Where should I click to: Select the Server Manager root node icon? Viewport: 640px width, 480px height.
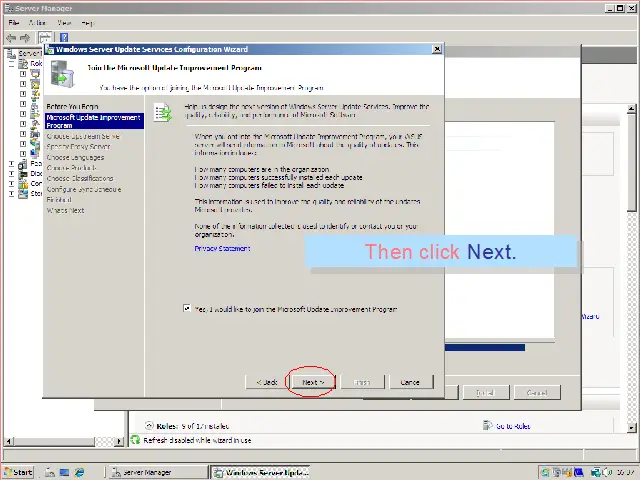coord(12,54)
